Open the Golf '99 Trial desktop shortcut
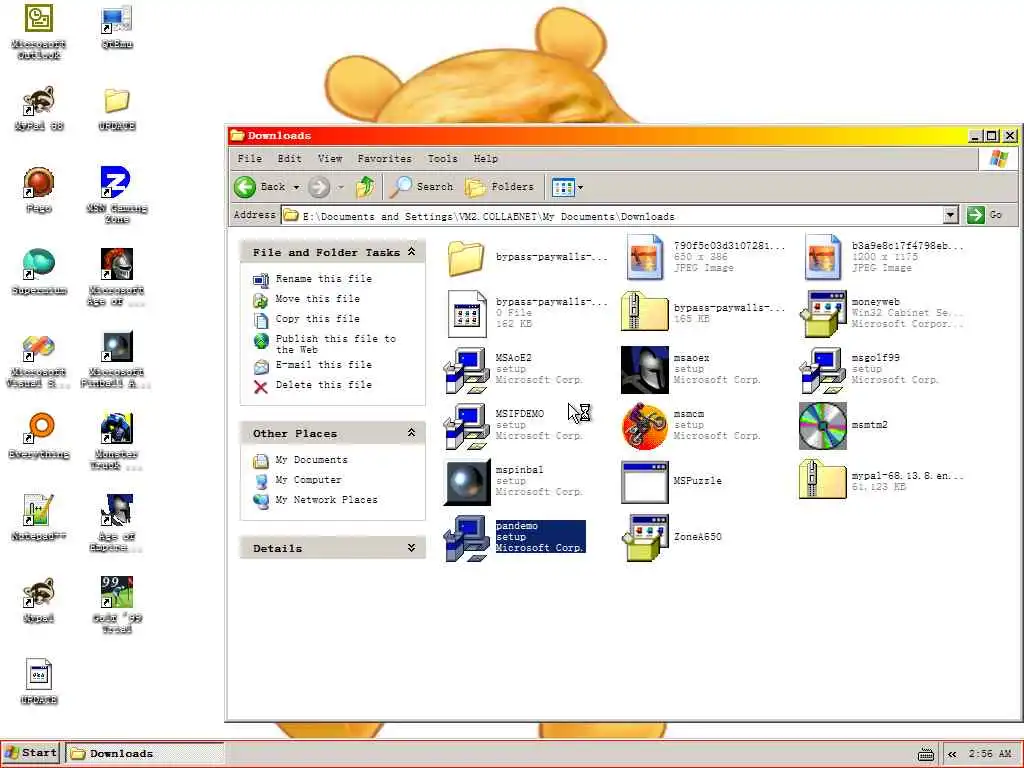The width and height of the screenshot is (1024, 768). (117, 605)
